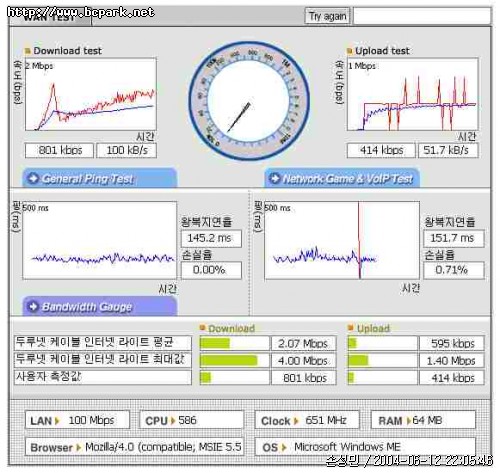Image resolution: width=500 pixels, height=473 pixels.
Task: Click the General Ping Test latency graph
Action: 99,240
